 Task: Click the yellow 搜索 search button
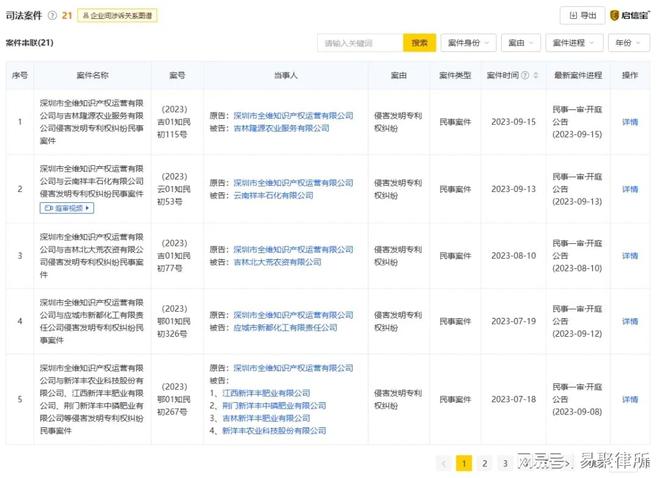click(x=419, y=43)
